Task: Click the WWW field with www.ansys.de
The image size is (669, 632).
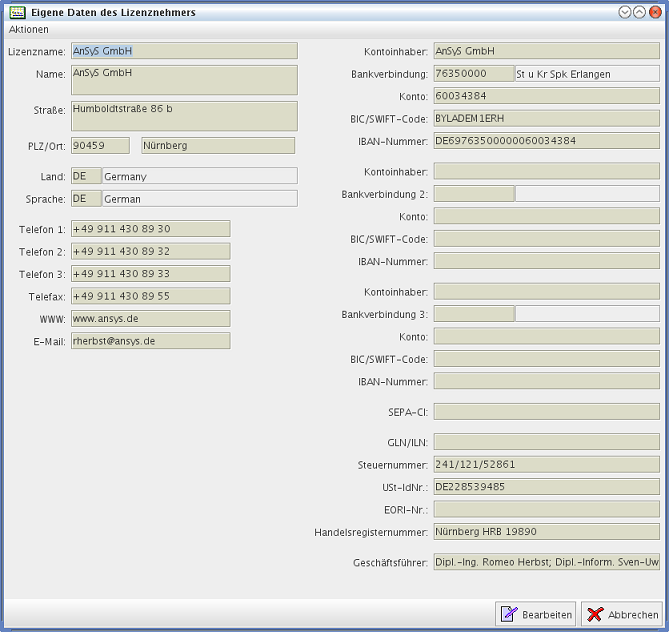Action: coord(150,318)
